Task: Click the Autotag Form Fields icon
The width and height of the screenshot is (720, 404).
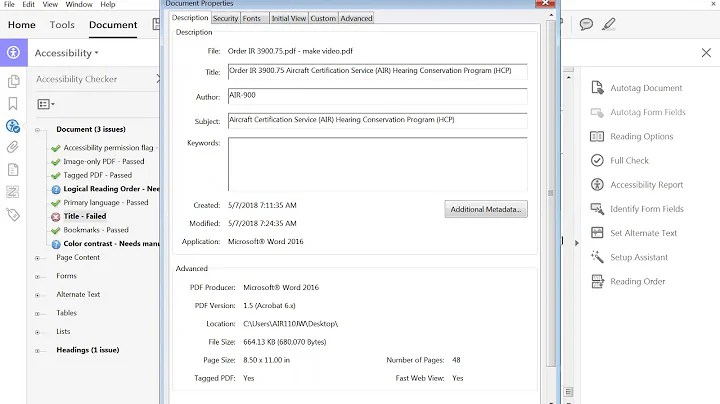Action: [x=597, y=112]
